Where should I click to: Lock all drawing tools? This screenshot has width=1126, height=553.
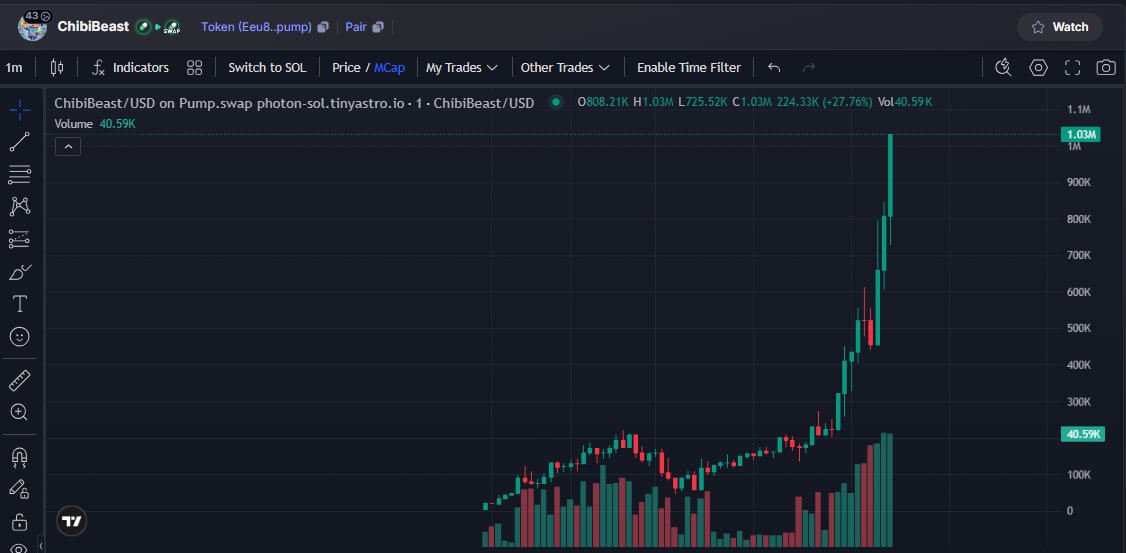tap(20, 521)
